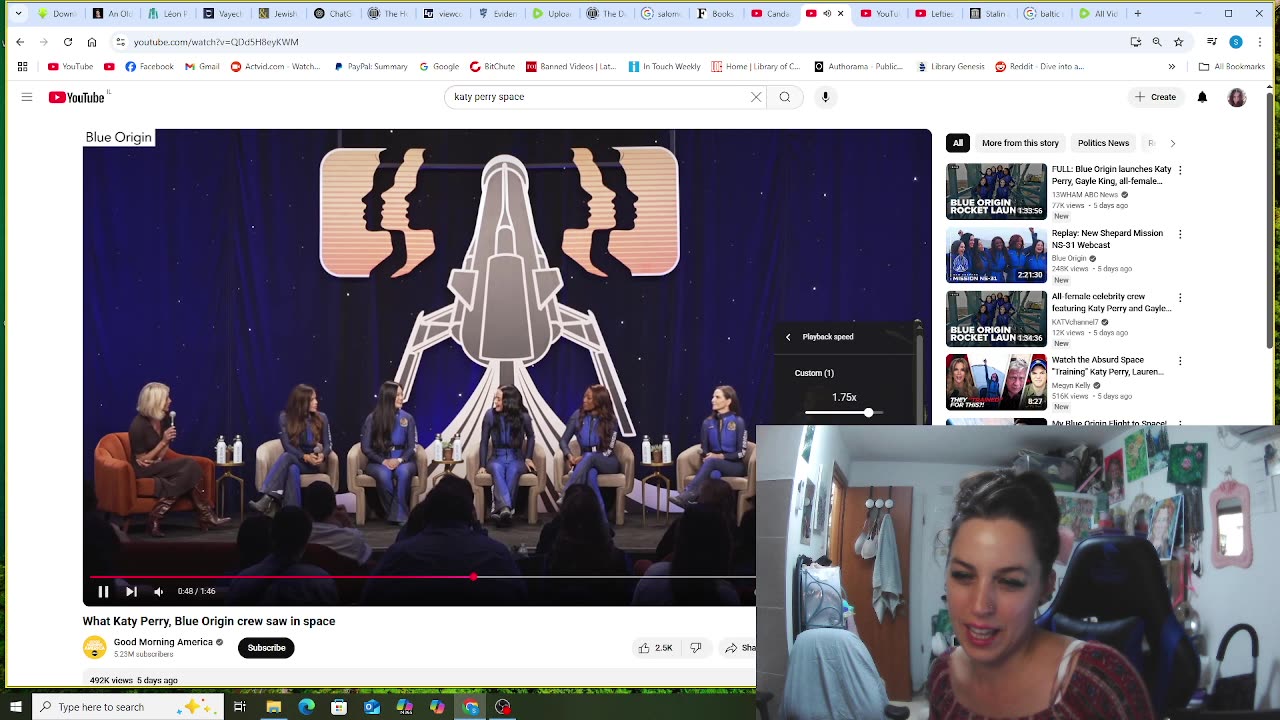This screenshot has height=720, width=1280.
Task: Reload the page
Action: (x=68, y=42)
